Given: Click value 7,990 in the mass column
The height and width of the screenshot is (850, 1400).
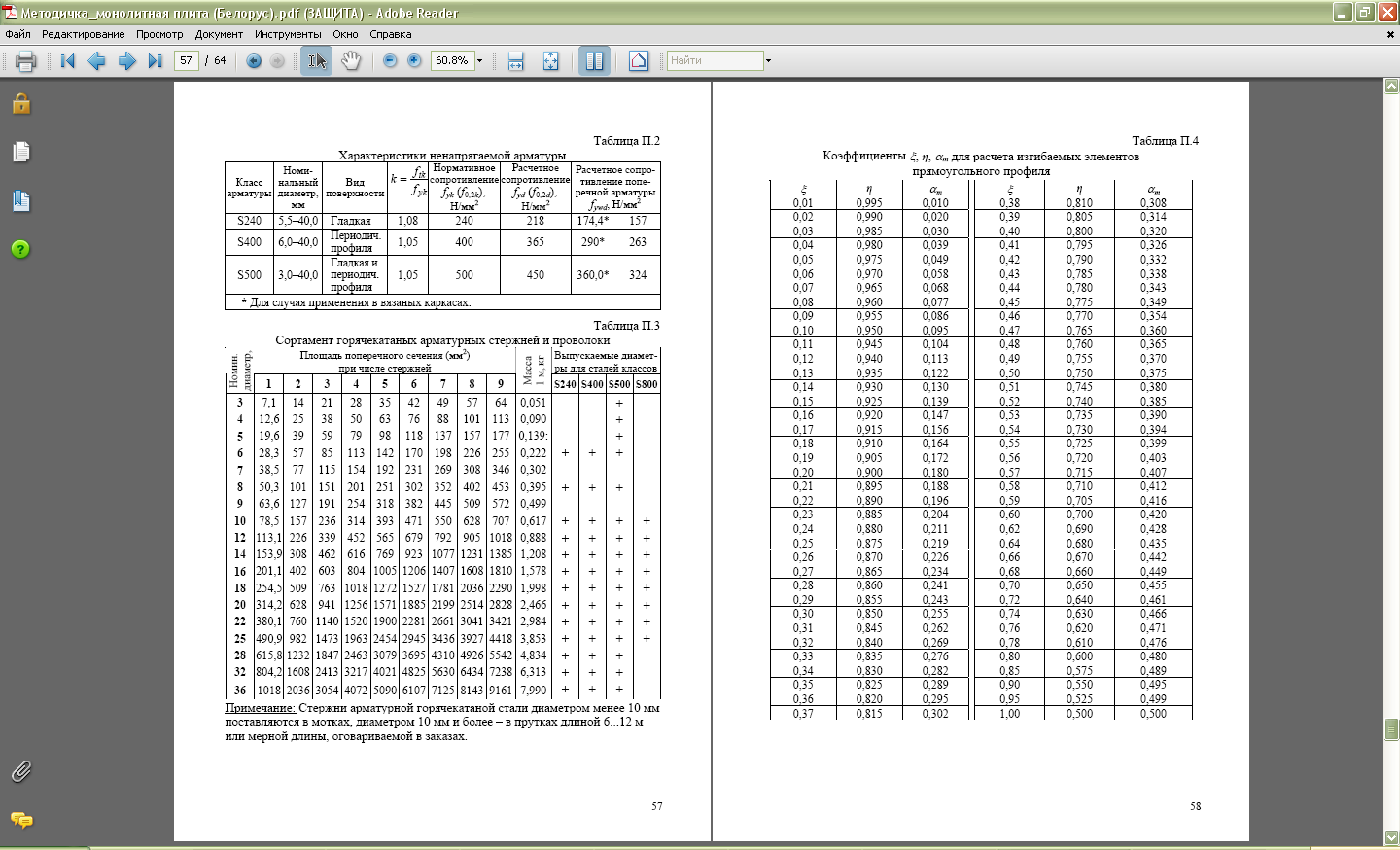Looking at the screenshot, I should click(533, 691).
